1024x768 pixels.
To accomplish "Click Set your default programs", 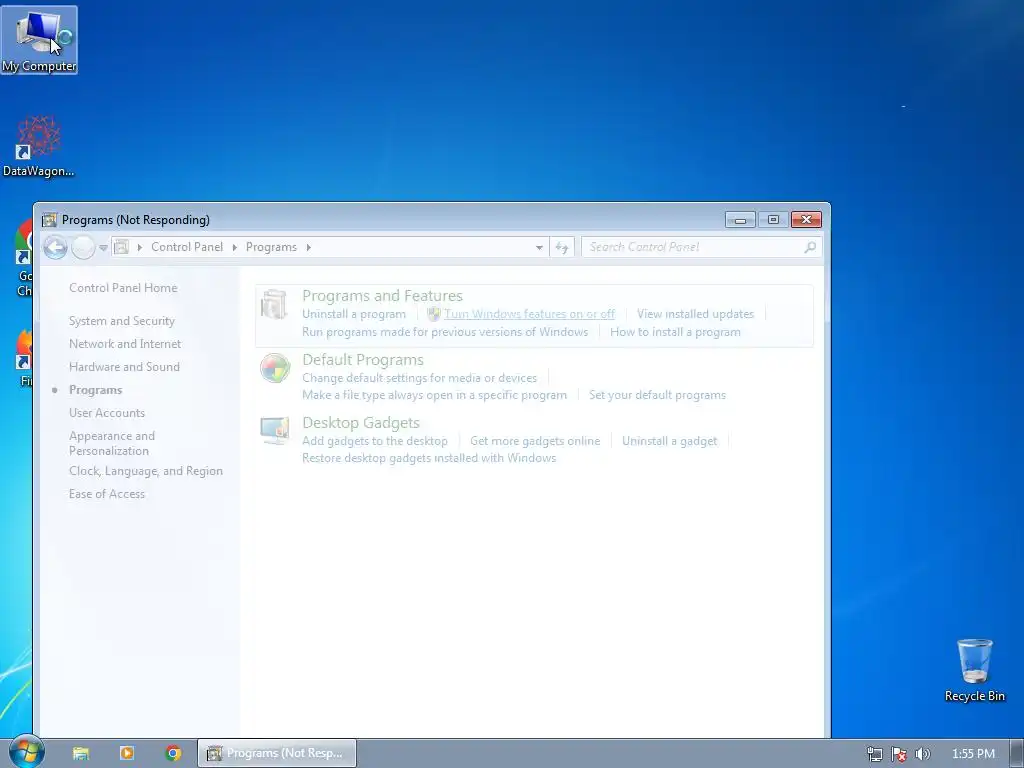I will pyautogui.click(x=657, y=395).
